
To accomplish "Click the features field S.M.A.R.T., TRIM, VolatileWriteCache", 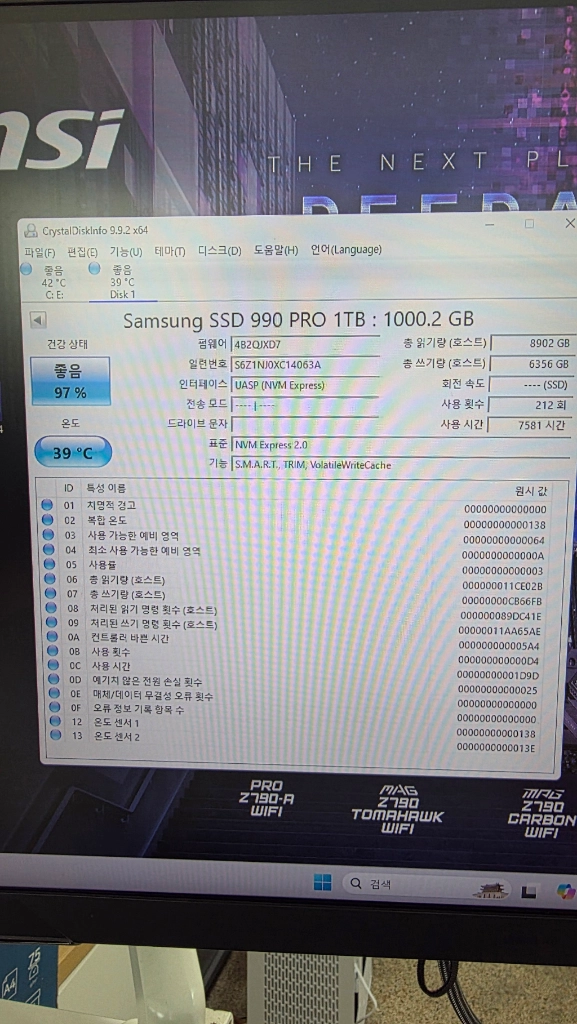I will pos(400,465).
